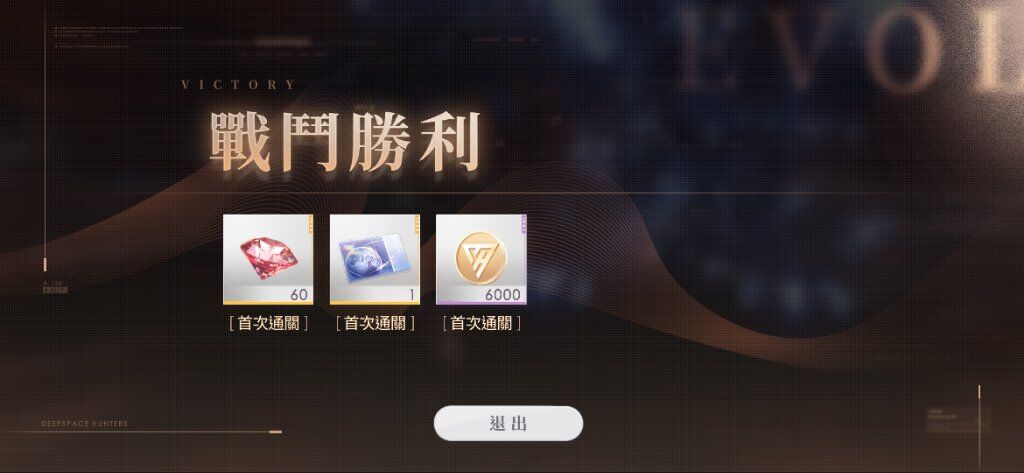This screenshot has width=1024, height=473.
Task: Select the 首次通關 label under the gold coin
Action: [x=481, y=323]
